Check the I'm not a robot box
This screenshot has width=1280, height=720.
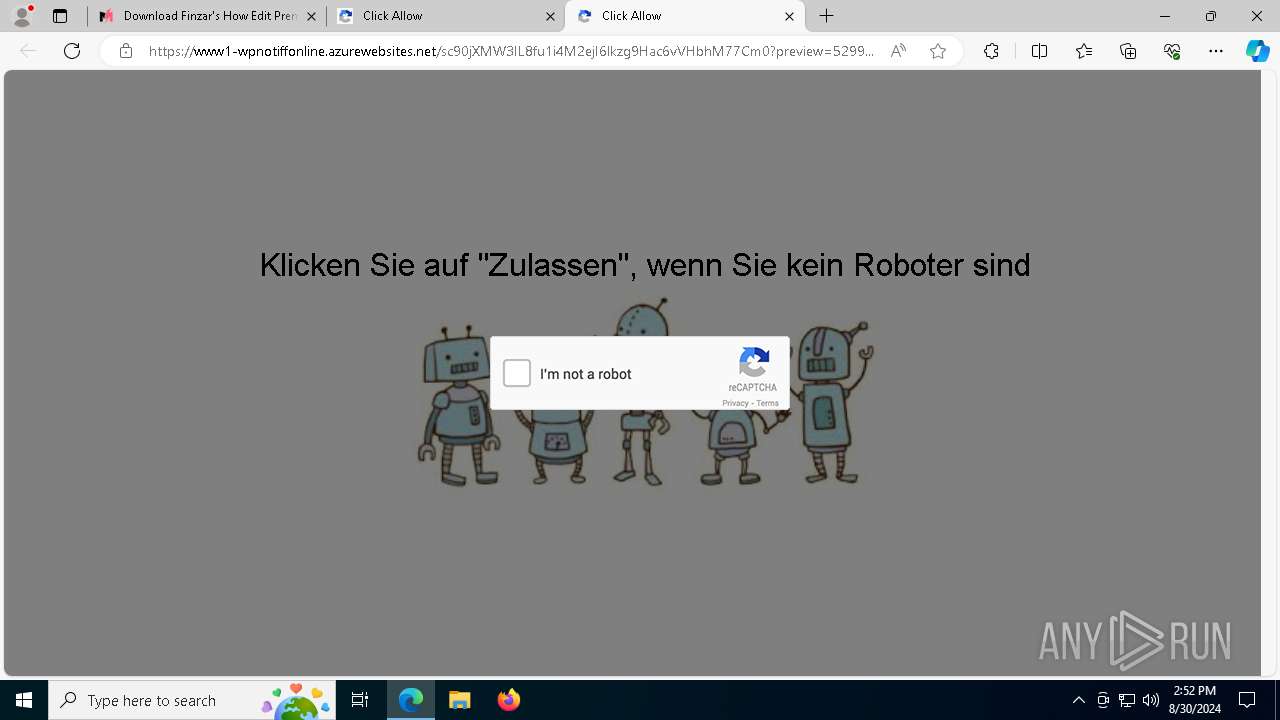tap(517, 373)
